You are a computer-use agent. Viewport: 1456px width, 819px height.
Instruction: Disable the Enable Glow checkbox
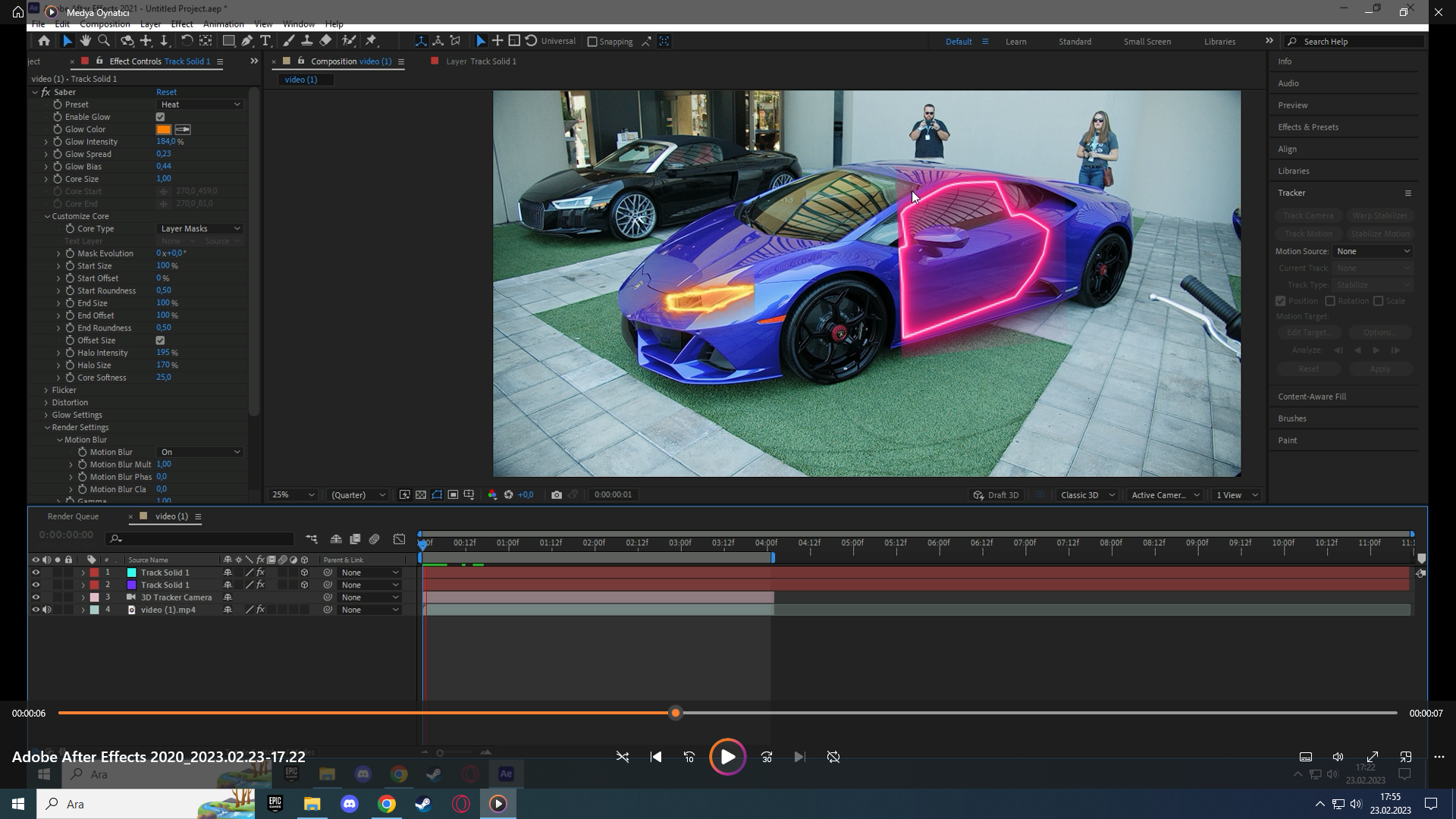point(160,117)
